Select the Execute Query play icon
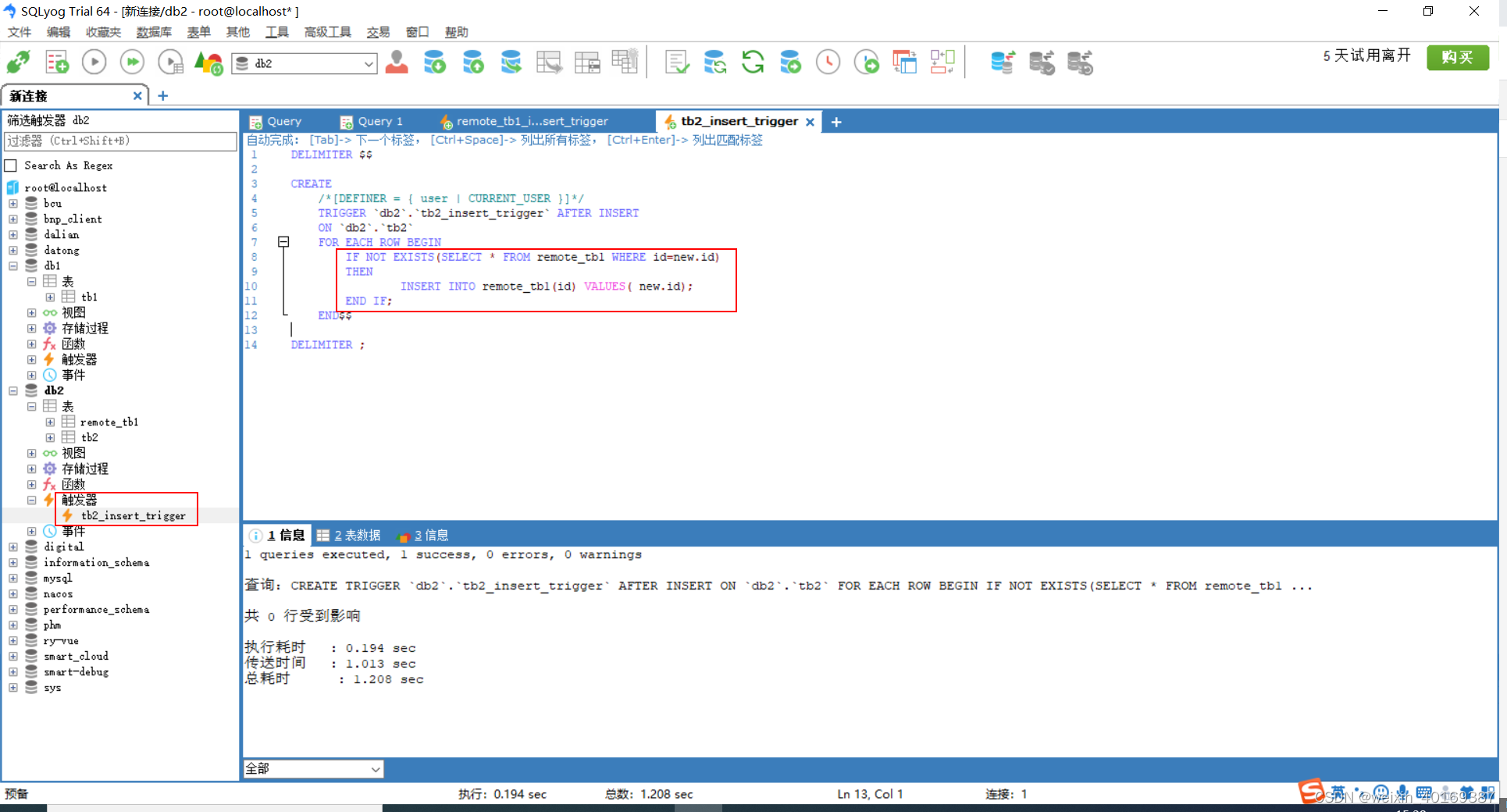 pos(94,62)
